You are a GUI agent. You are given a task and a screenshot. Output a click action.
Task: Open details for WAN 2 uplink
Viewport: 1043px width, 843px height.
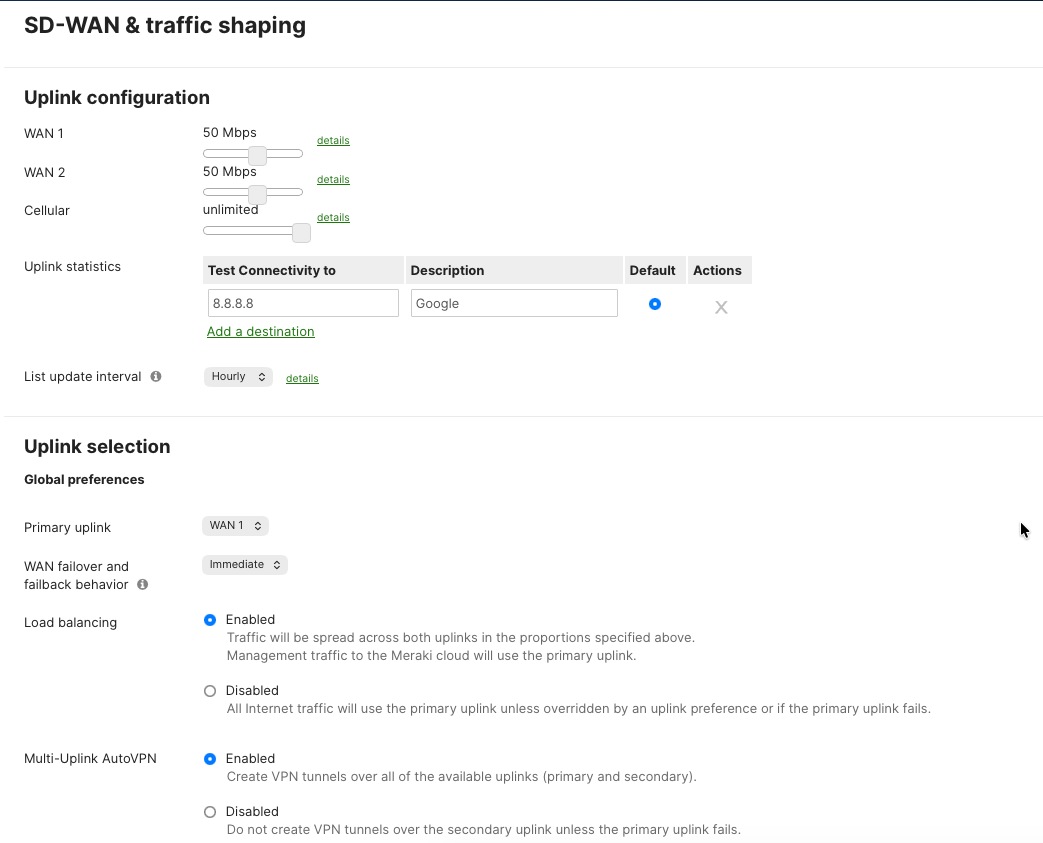tap(333, 179)
